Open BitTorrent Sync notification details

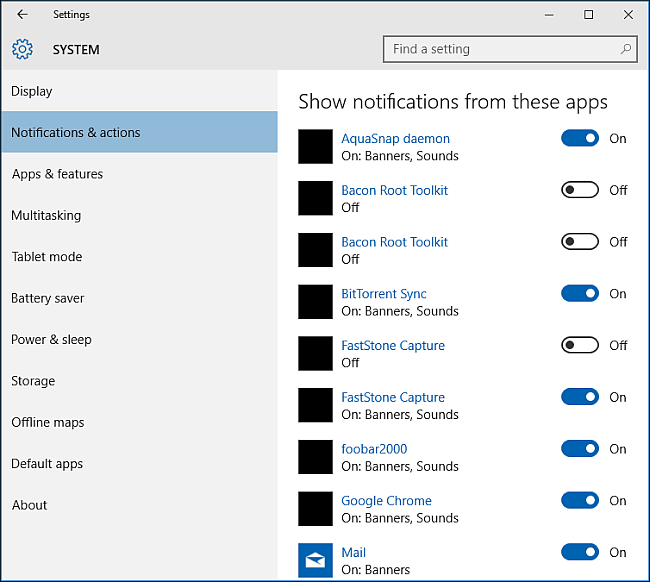pos(383,294)
